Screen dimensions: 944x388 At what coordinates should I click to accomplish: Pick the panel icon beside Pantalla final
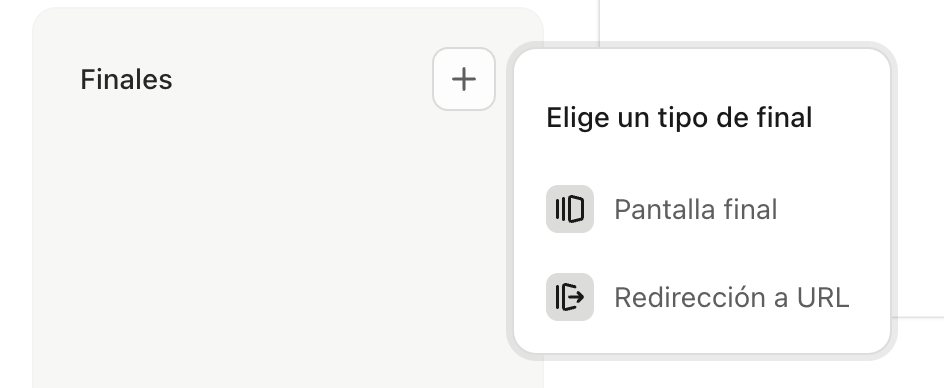pyautogui.click(x=570, y=209)
